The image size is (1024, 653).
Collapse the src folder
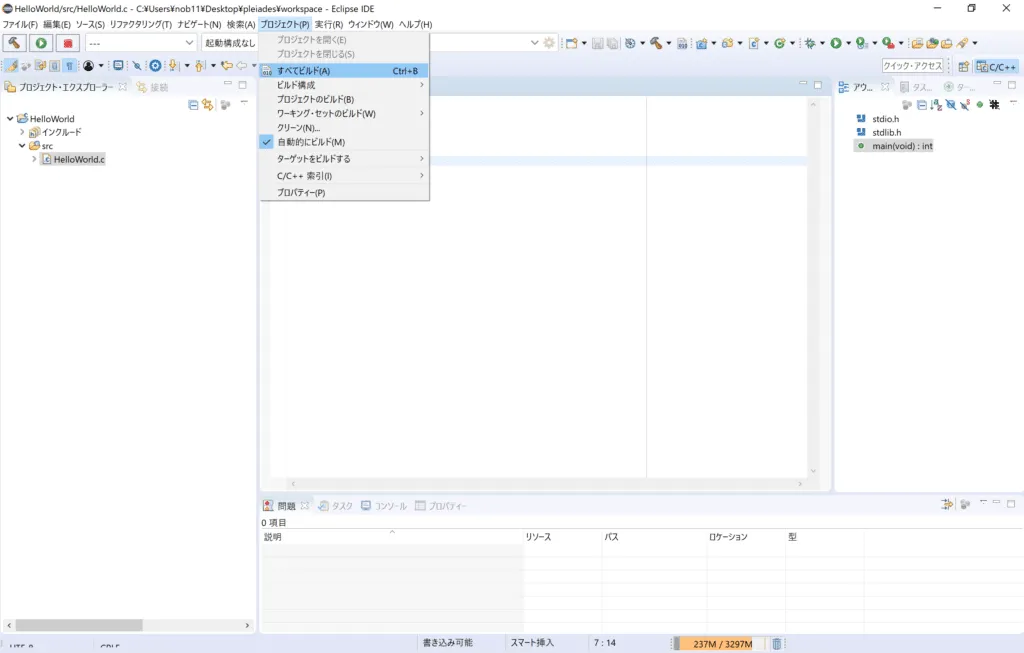tap(22, 146)
